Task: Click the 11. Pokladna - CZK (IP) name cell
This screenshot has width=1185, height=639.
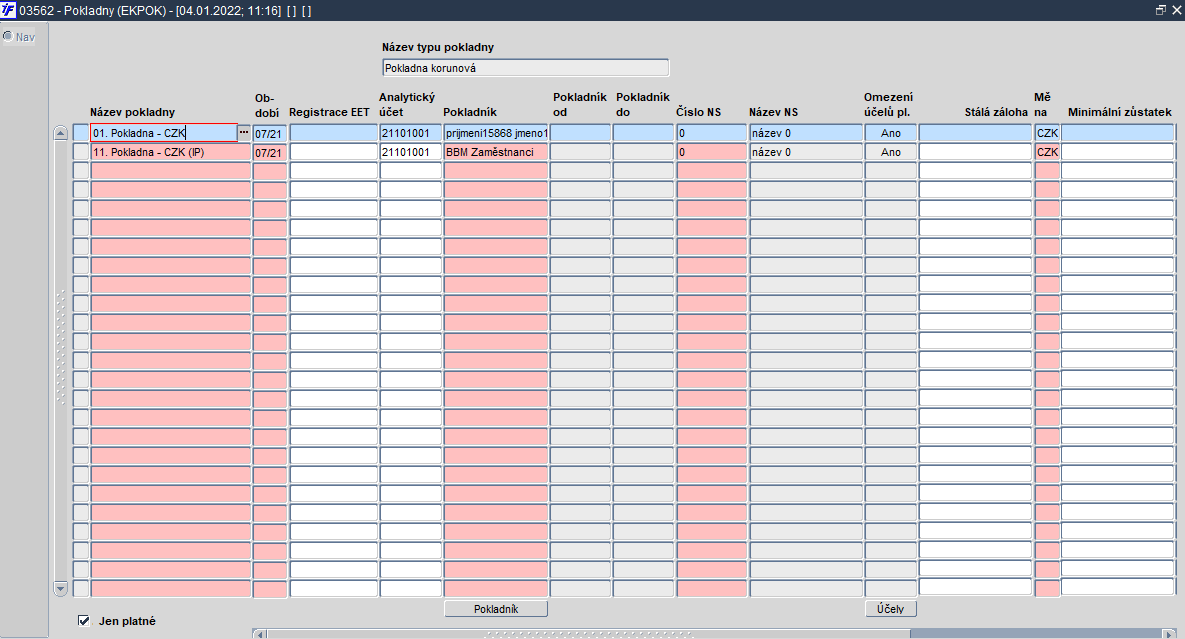Action: [x=171, y=152]
